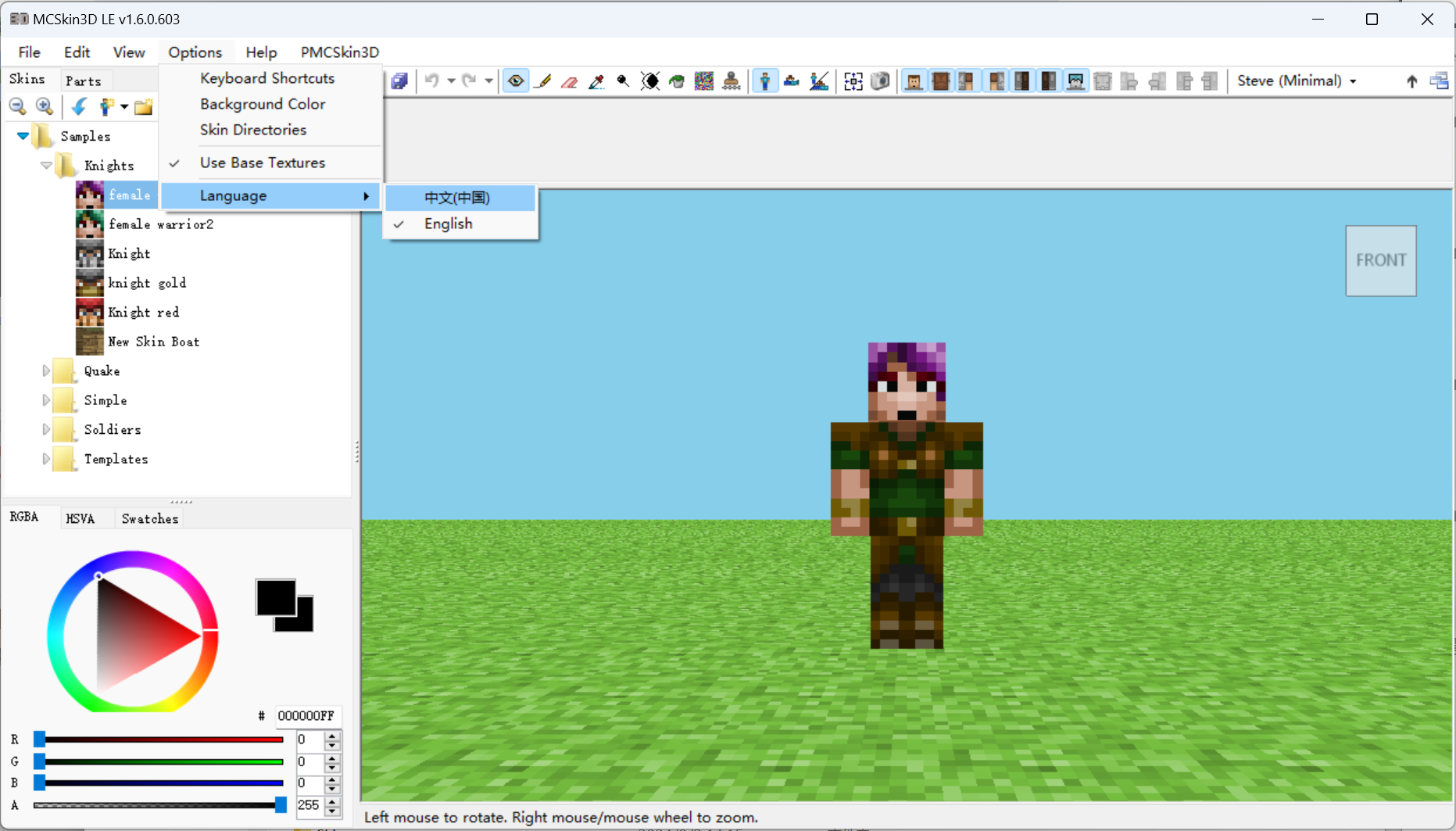Collapse the Samples folder
Image resolution: width=1456 pixels, height=831 pixels.
click(x=23, y=136)
